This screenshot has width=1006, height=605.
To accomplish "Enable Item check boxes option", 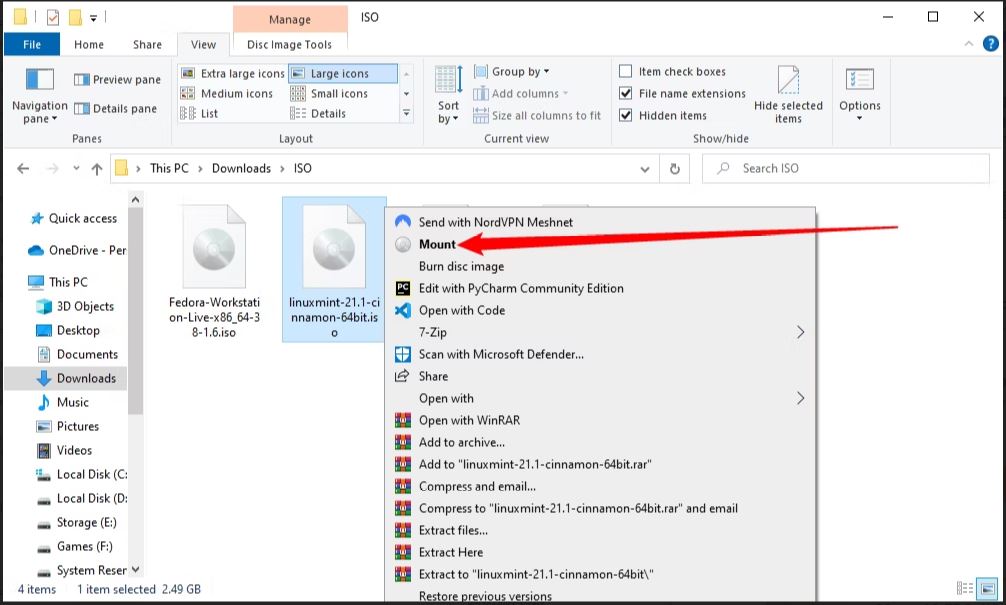I will (626, 72).
